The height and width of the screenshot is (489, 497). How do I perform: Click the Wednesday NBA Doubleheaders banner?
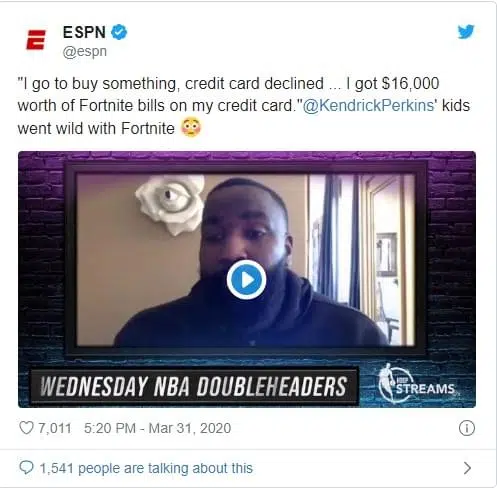point(194,386)
